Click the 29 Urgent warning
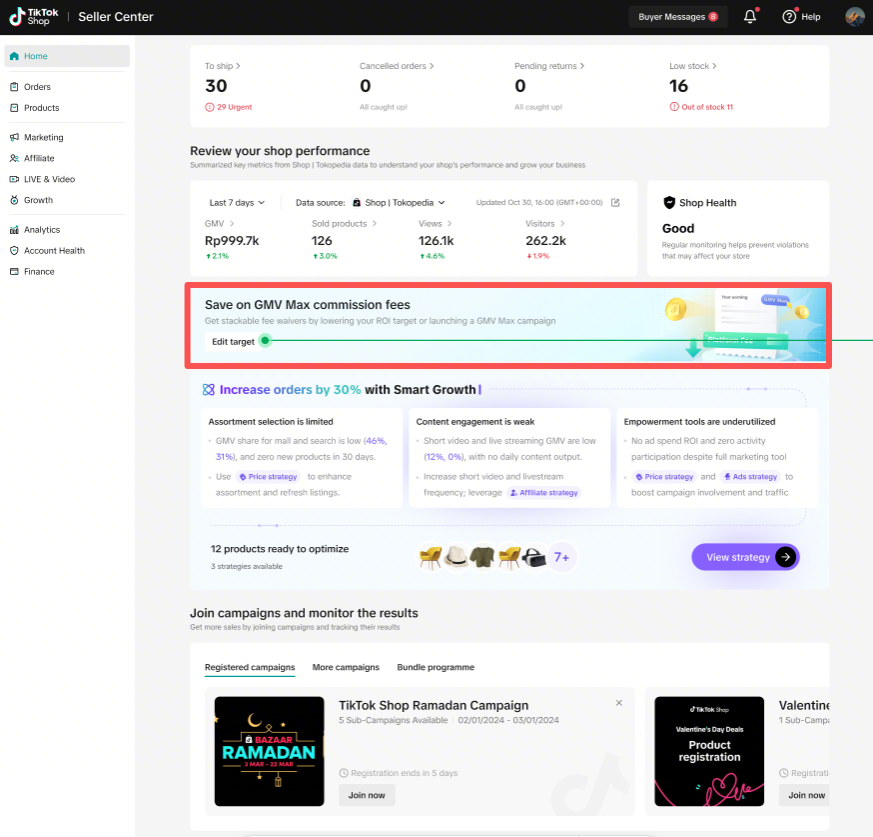873x837 pixels. pos(229,107)
